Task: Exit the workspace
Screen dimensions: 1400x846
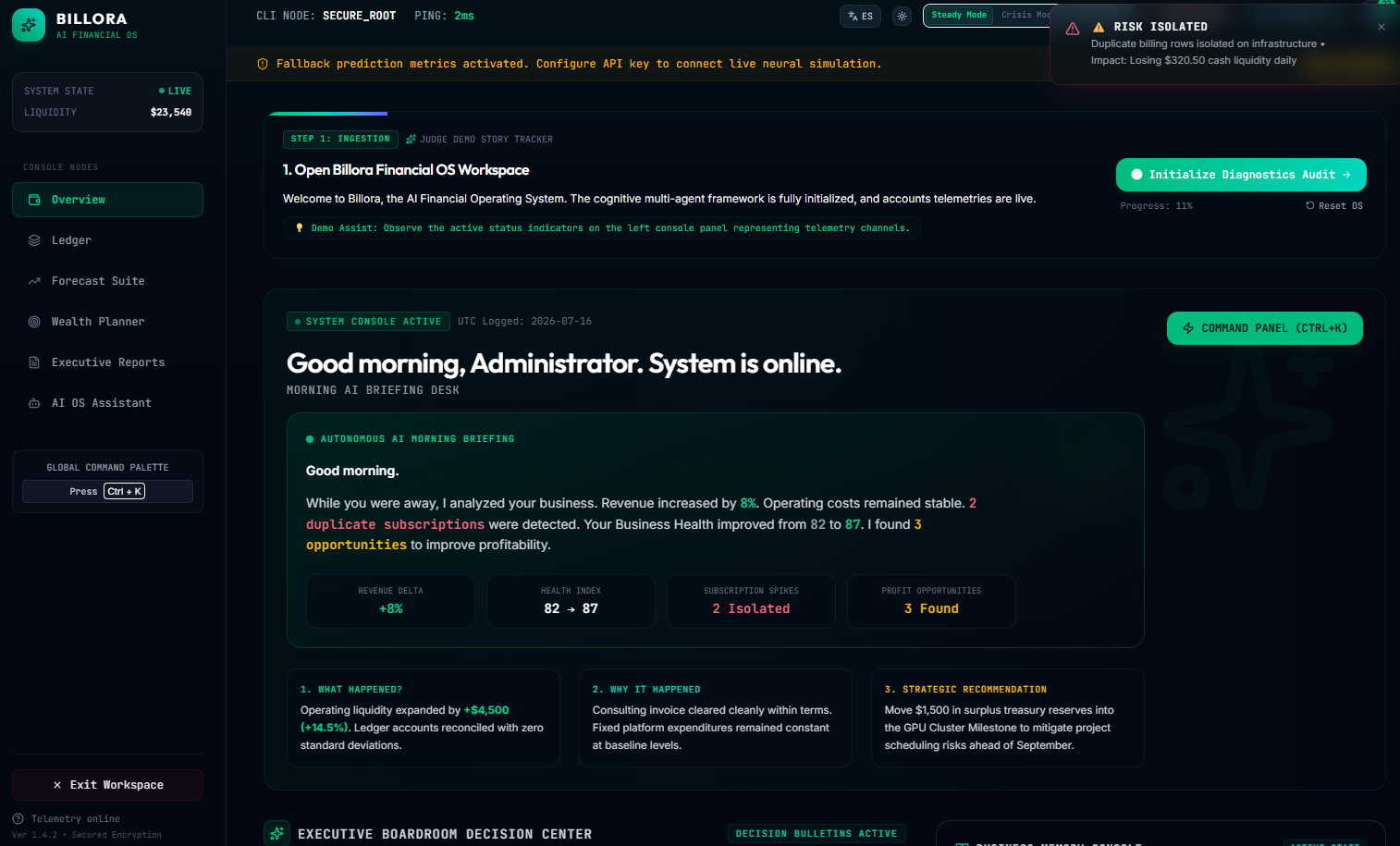Action: pyautogui.click(x=107, y=785)
